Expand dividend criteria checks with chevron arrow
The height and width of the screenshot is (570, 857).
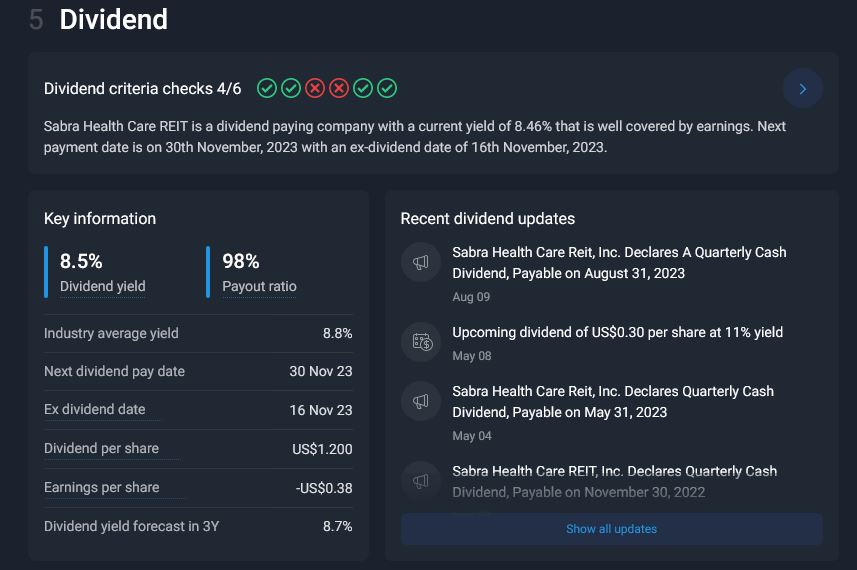[x=802, y=89]
